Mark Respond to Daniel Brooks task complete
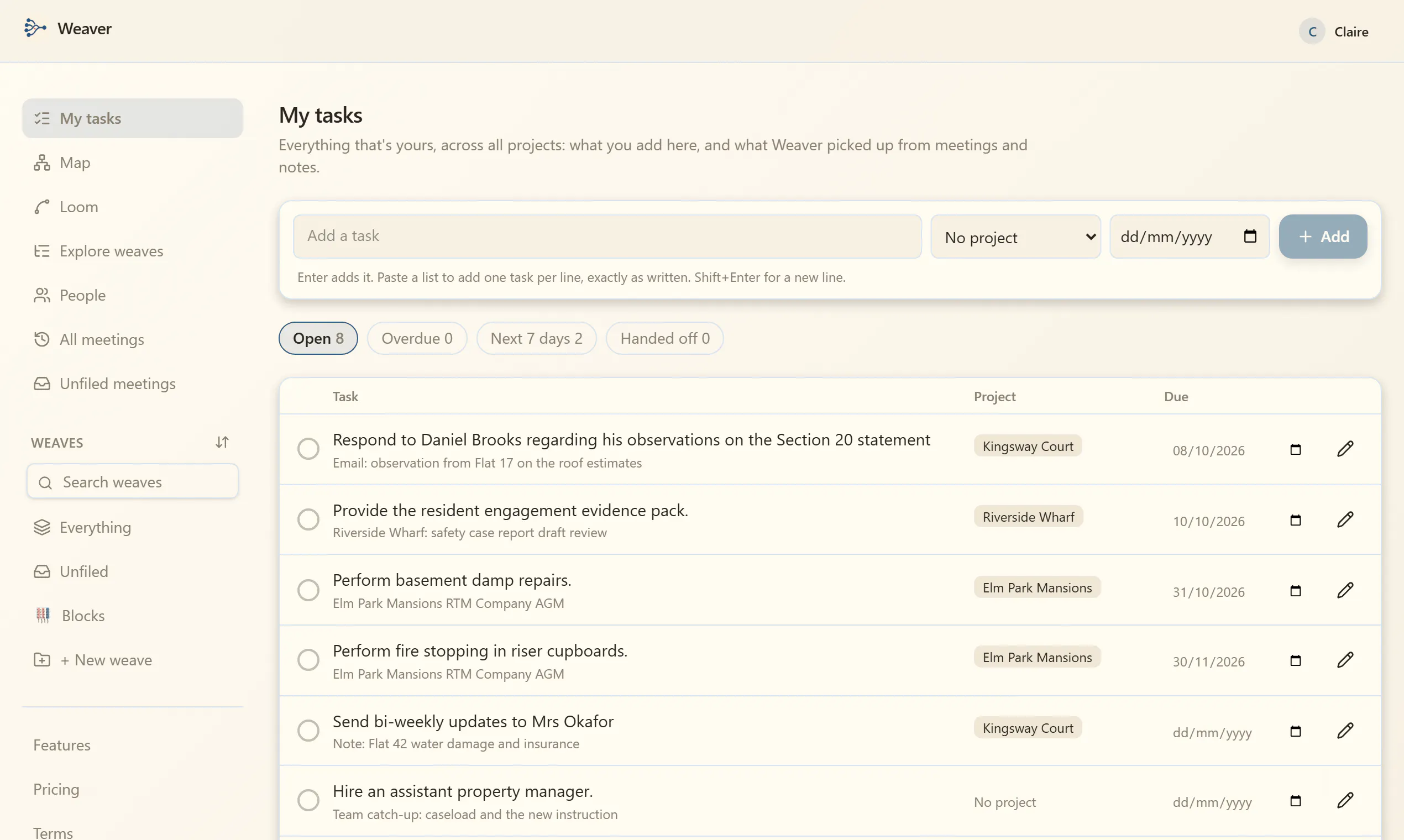This screenshot has width=1404, height=840. tap(308, 449)
